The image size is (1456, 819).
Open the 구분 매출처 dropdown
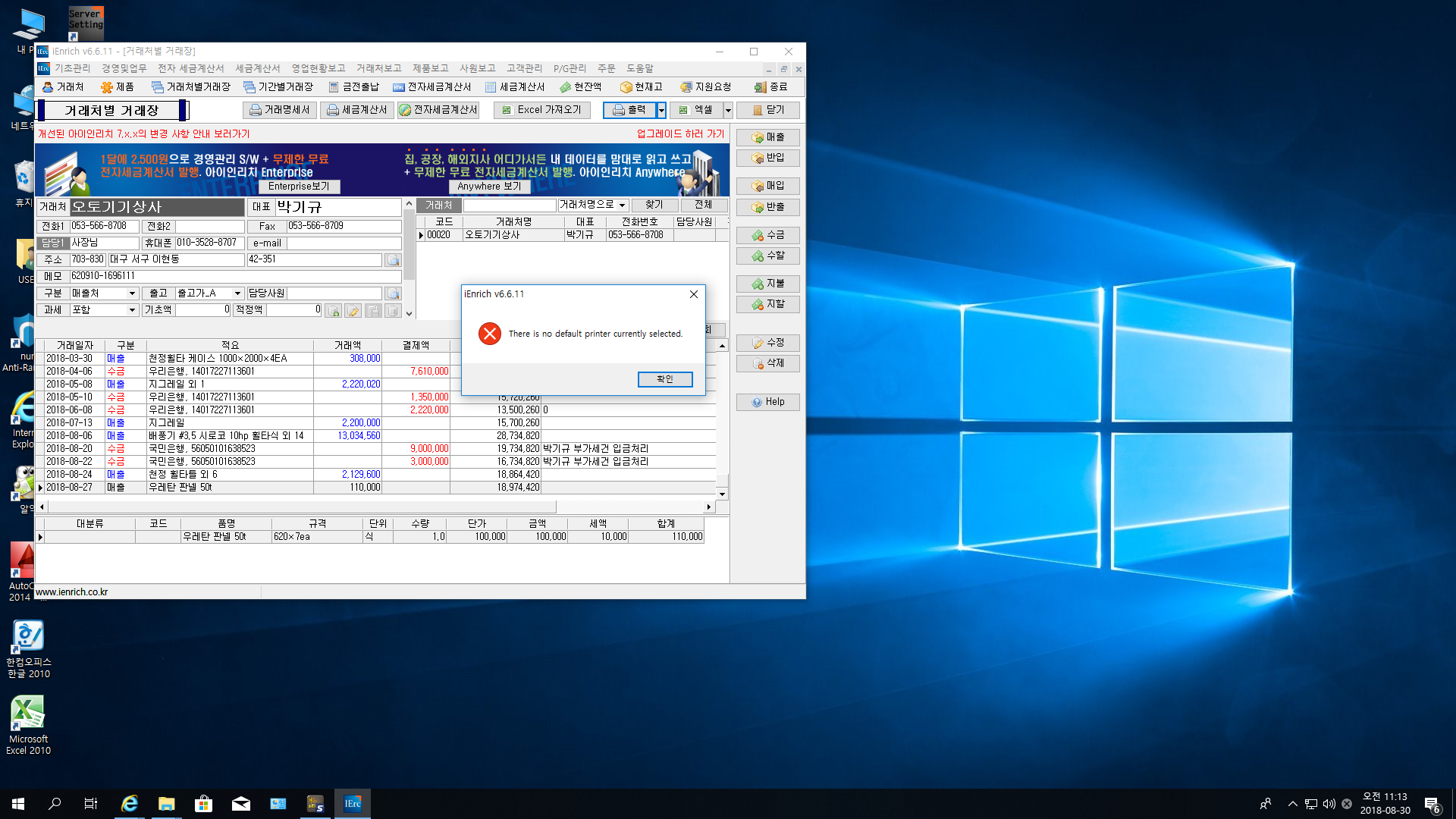[x=132, y=293]
